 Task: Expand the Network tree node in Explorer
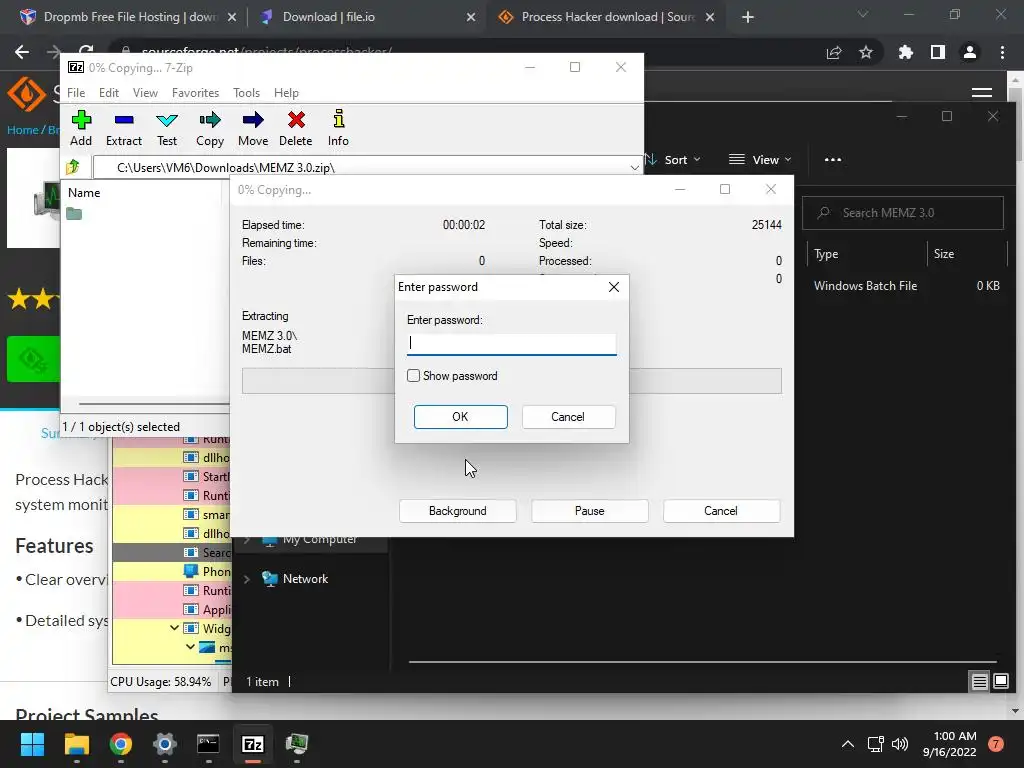[247, 579]
